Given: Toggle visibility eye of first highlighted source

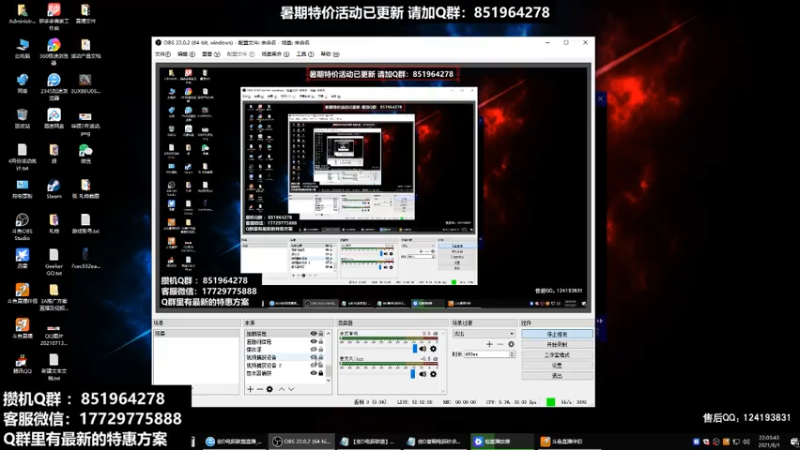Looking at the screenshot, I should 314,333.
